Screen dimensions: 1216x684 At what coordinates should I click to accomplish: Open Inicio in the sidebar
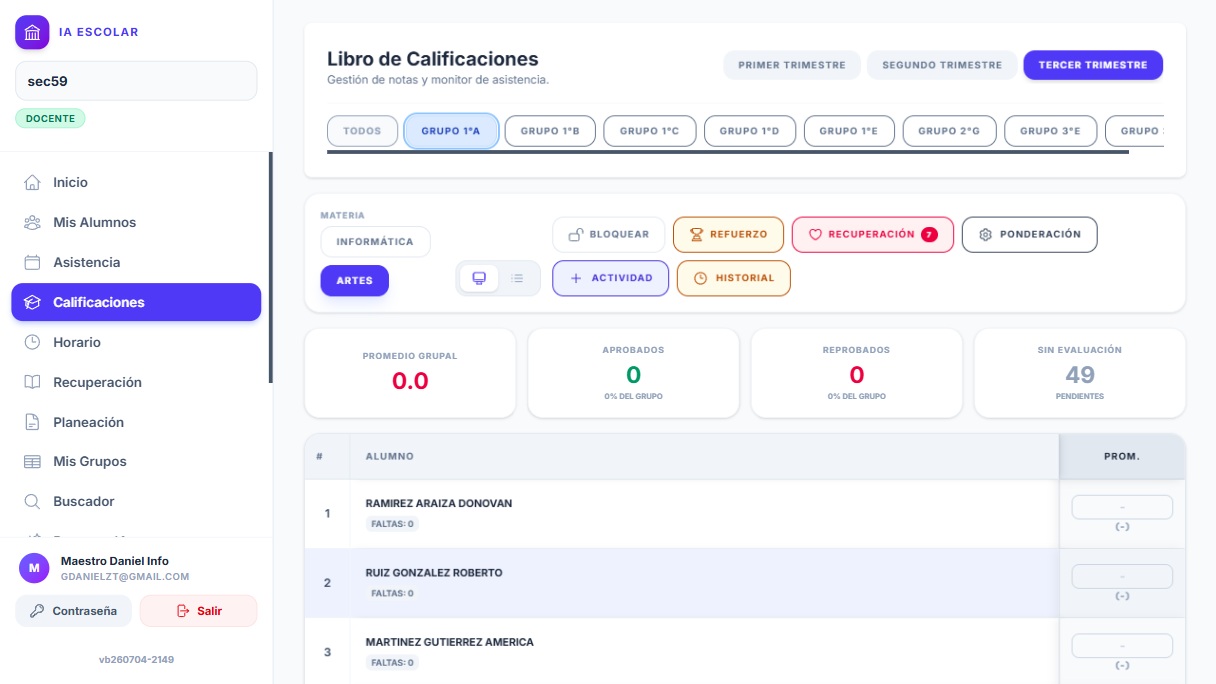click(x=136, y=182)
